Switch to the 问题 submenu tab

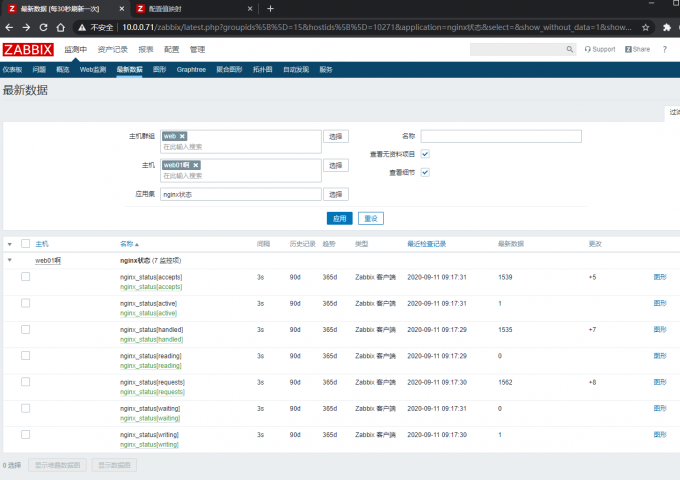[39, 69]
